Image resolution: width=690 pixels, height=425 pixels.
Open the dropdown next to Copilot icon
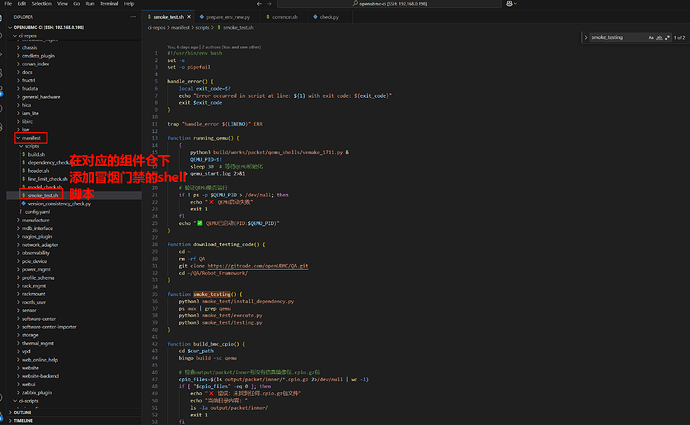coord(515,4)
